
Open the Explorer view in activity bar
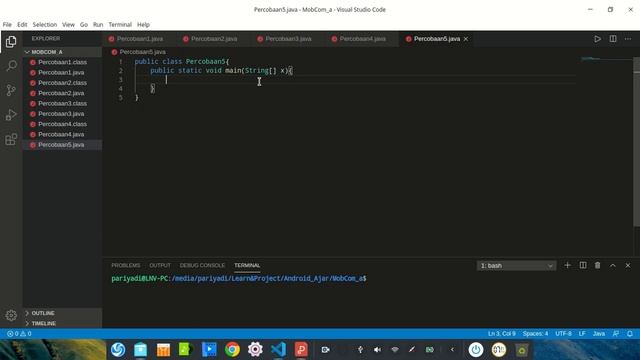tap(11, 42)
